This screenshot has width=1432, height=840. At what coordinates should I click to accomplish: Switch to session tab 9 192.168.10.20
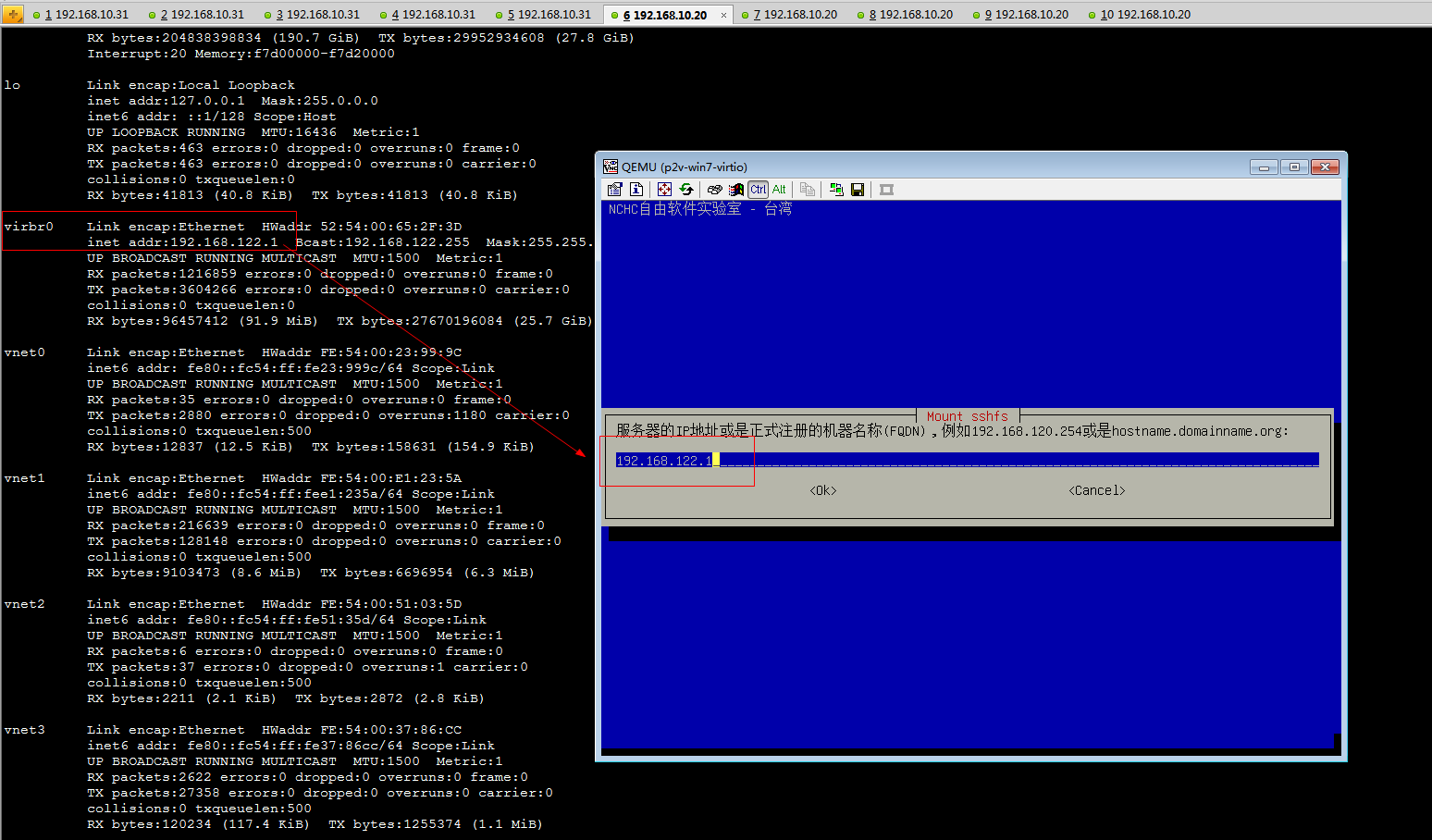click(x=1019, y=15)
